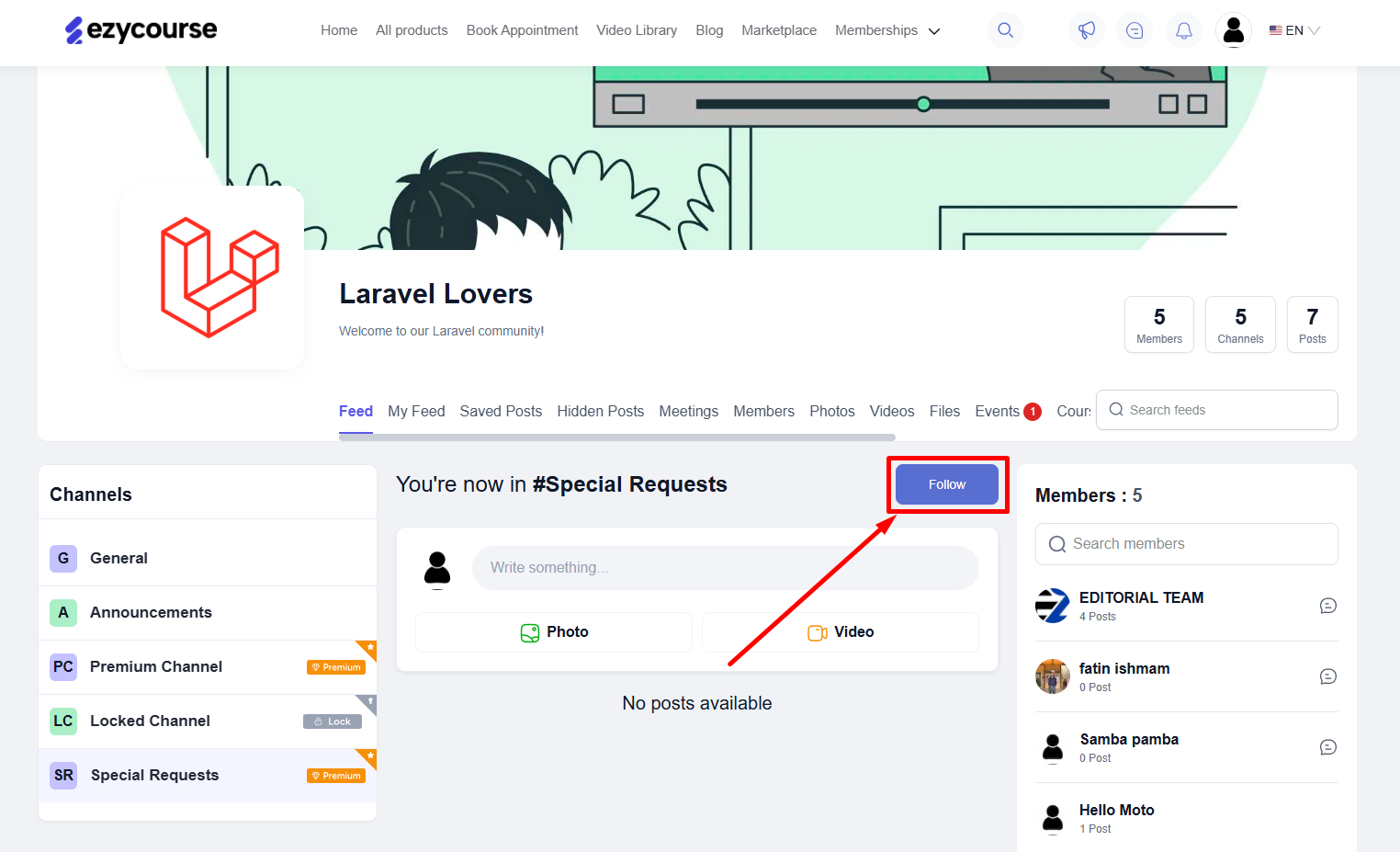The width and height of the screenshot is (1400, 852).
Task: Click EDITORIAL TEAM avatar
Action: coord(1053,606)
